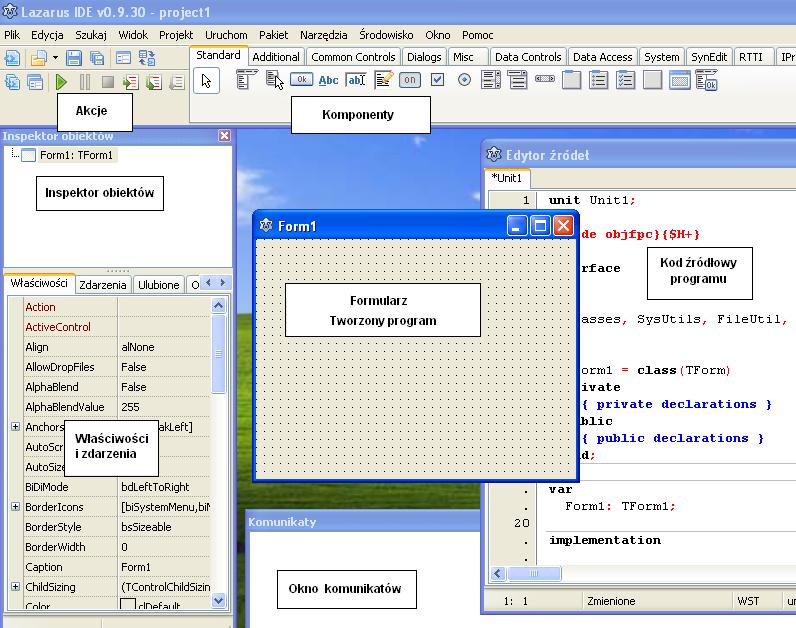Click the View Forms icon
The image size is (796, 628).
[x=35, y=82]
